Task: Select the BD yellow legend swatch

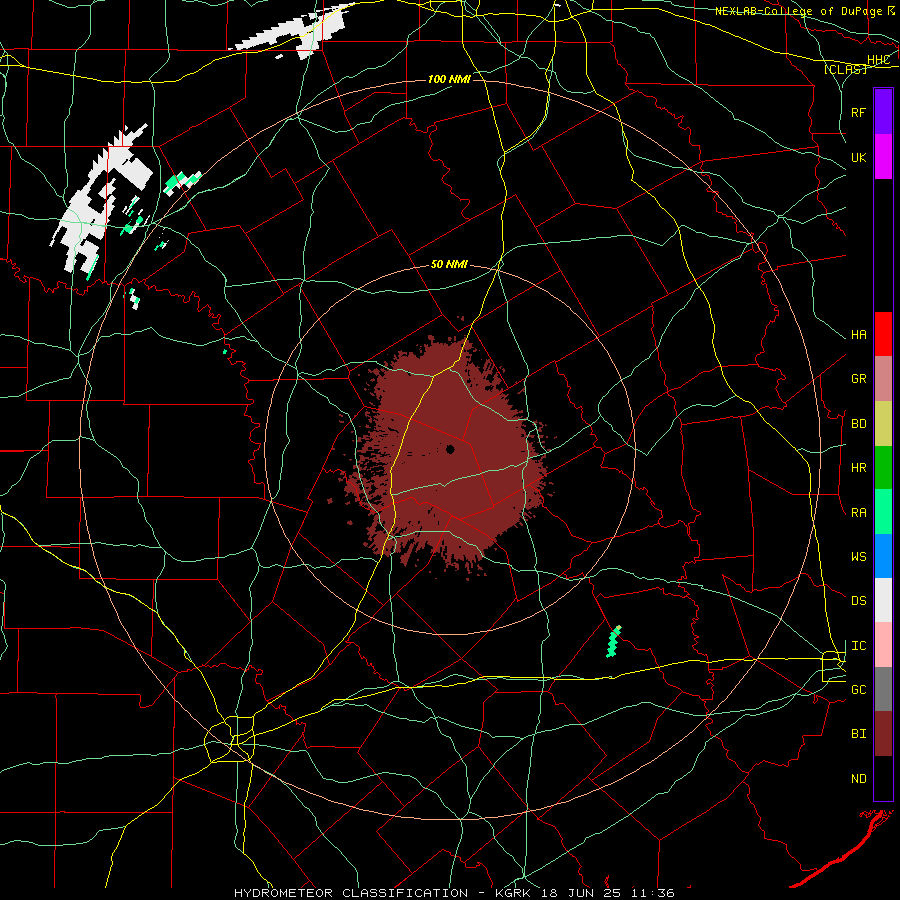Action: (x=883, y=423)
